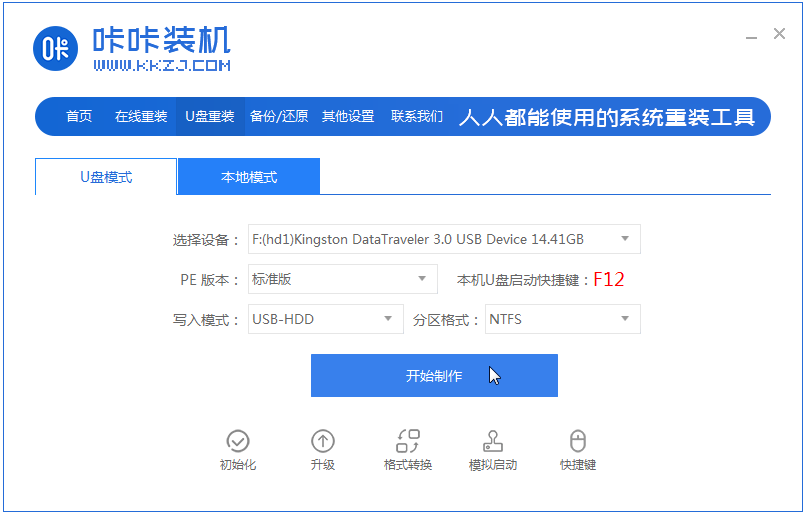Open the 格式转换 format conversion icon
The image size is (805, 512).
pyautogui.click(x=408, y=441)
